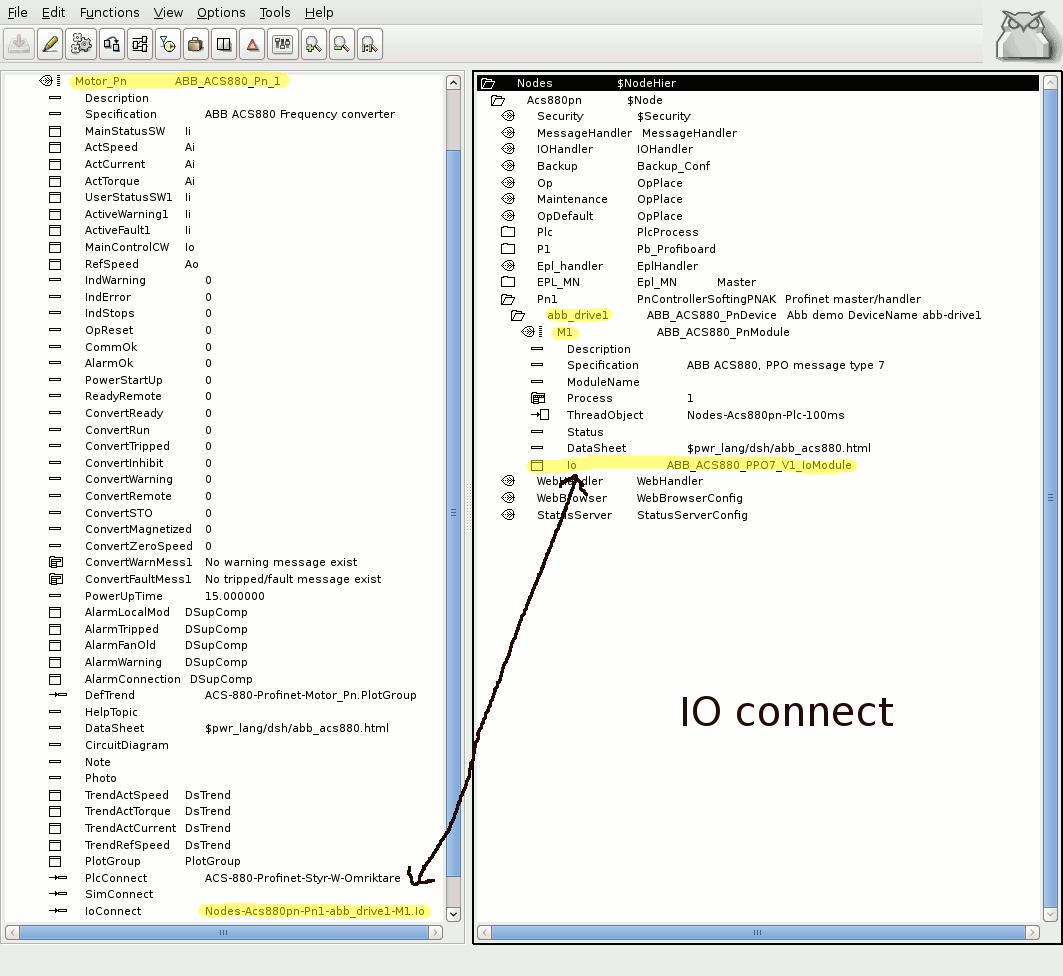Open the hierarchy diagram toolbar icon
The height and width of the screenshot is (976, 1063).
[140, 45]
